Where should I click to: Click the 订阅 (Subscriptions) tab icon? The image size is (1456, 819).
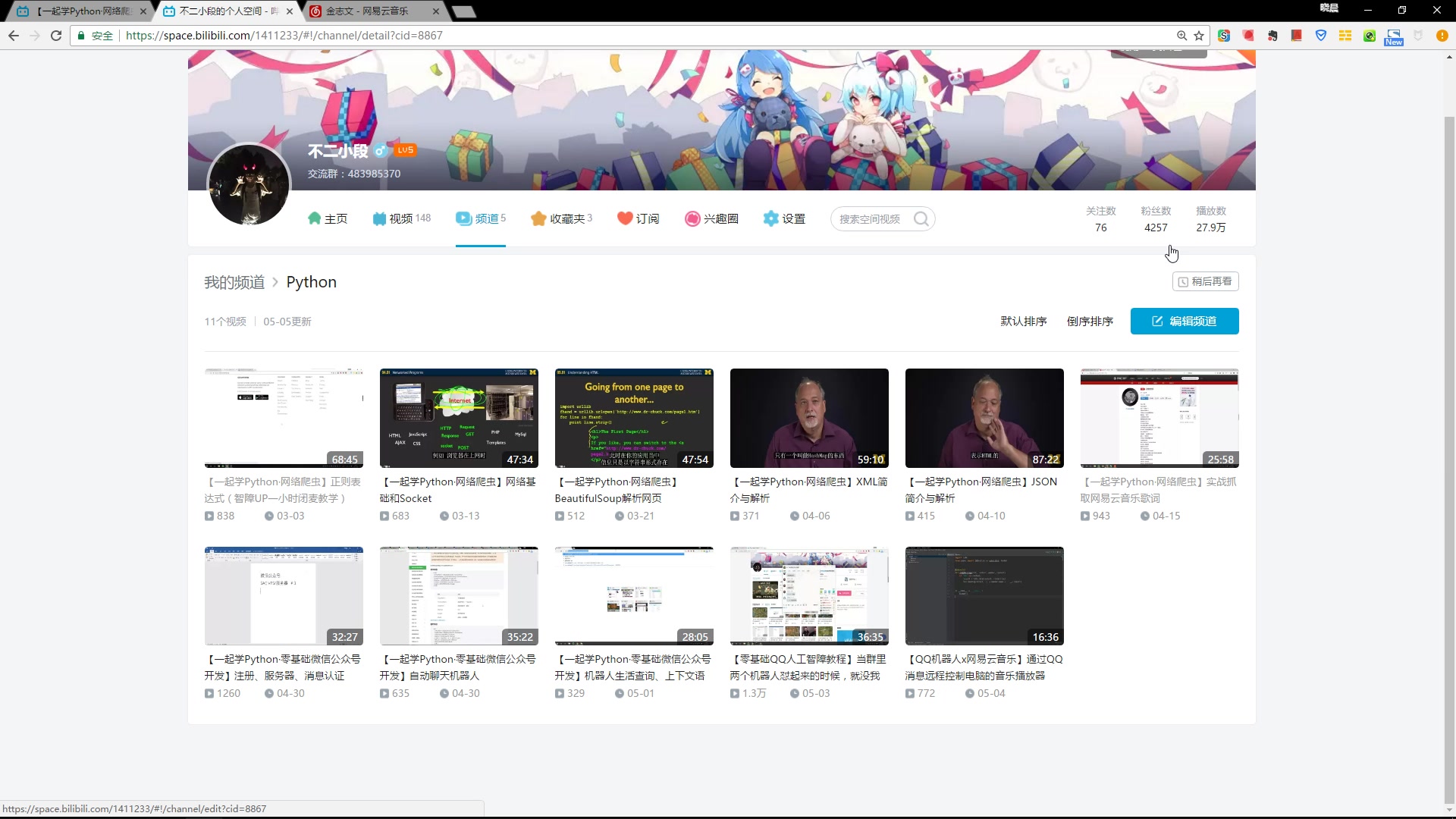pos(623,219)
